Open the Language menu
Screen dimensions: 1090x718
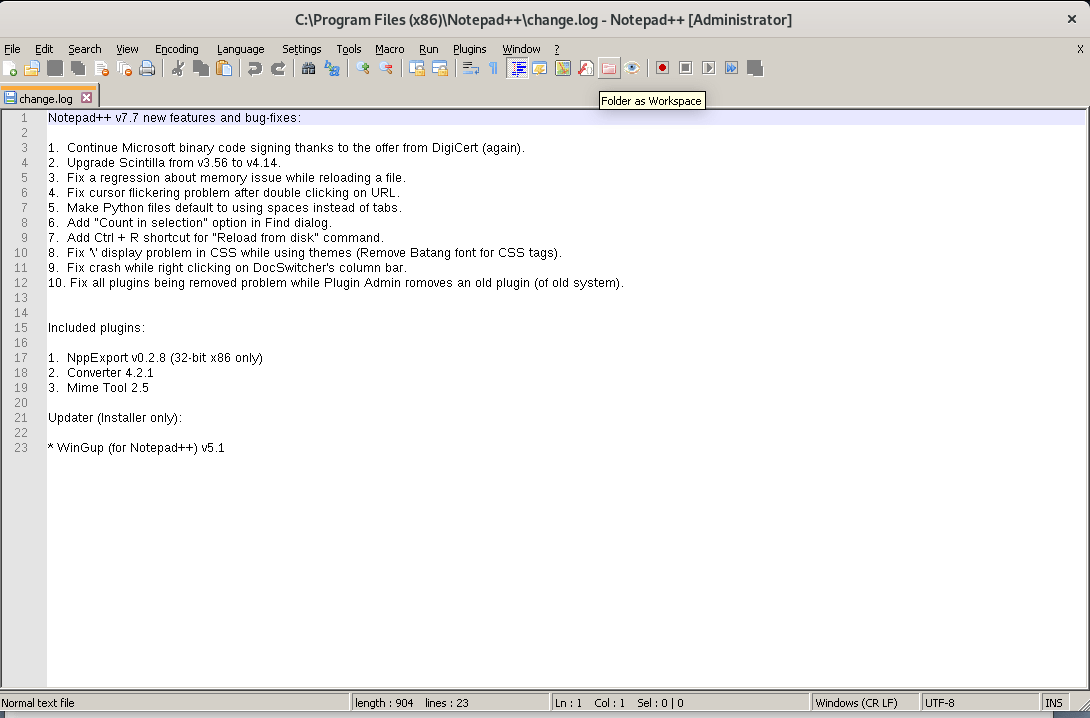click(241, 49)
